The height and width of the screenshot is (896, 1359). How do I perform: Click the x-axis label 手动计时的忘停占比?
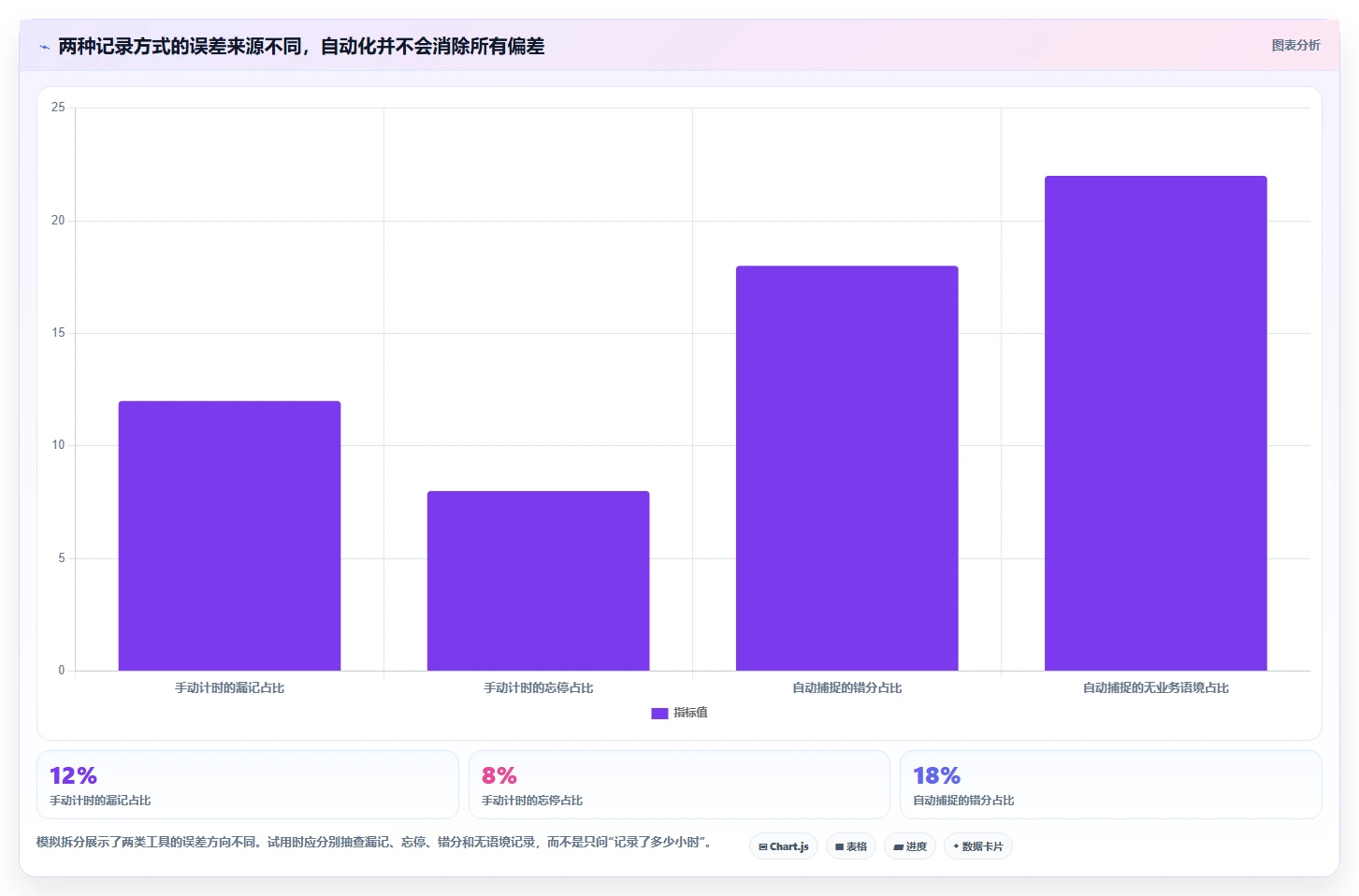tap(538, 687)
